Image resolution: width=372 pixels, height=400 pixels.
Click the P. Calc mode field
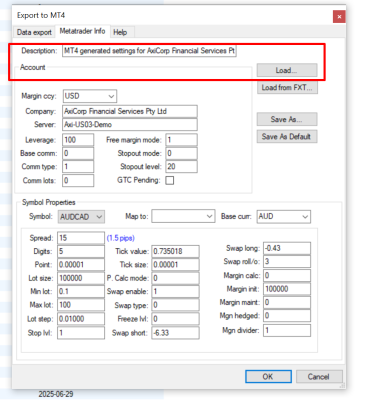point(175,278)
